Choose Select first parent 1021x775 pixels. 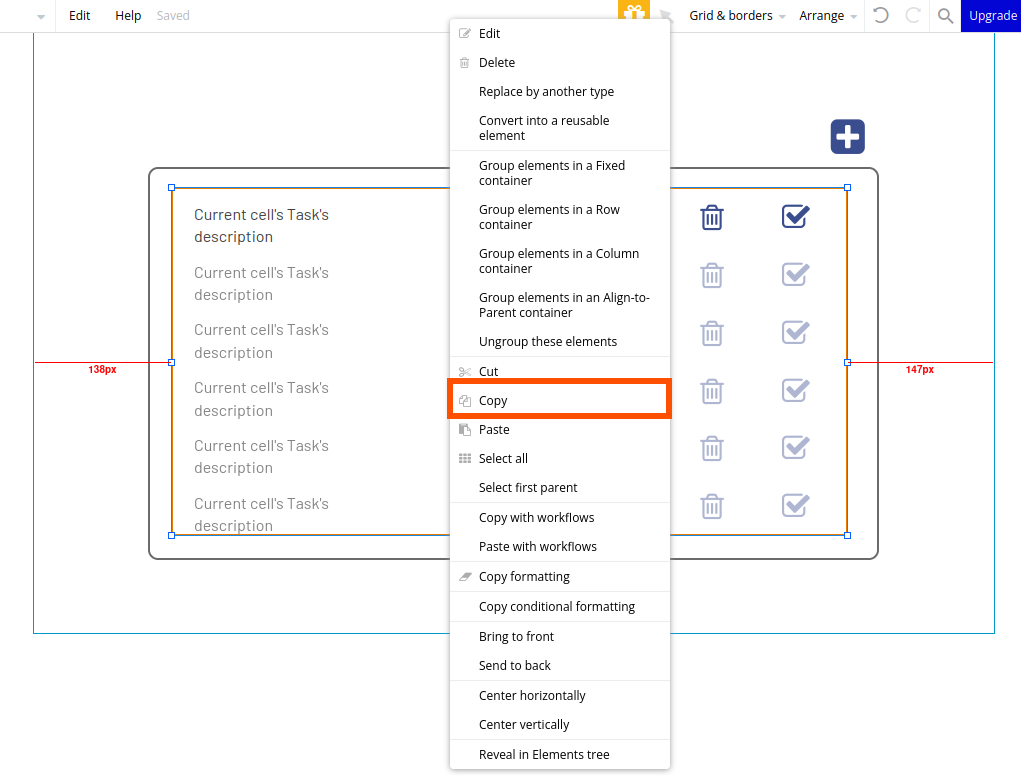click(559, 488)
